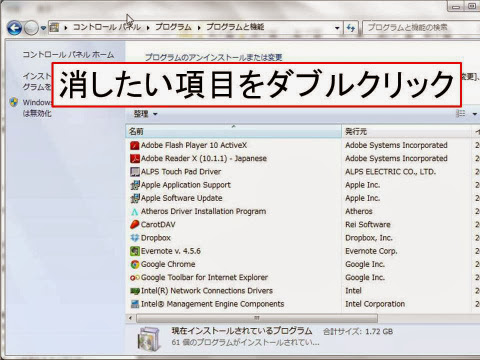Viewport: 480px width, 360px height.
Task: Open the 整理 organize dropdown menu
Action: (145, 114)
